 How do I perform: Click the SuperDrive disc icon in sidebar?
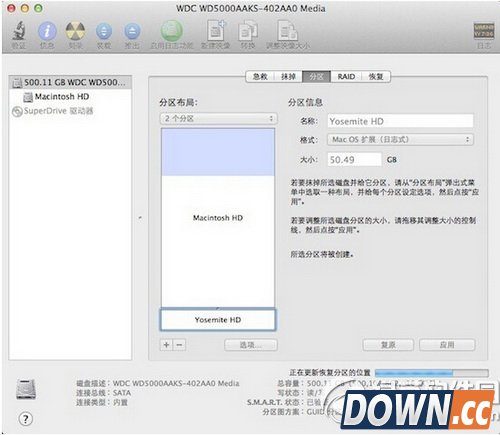17,111
